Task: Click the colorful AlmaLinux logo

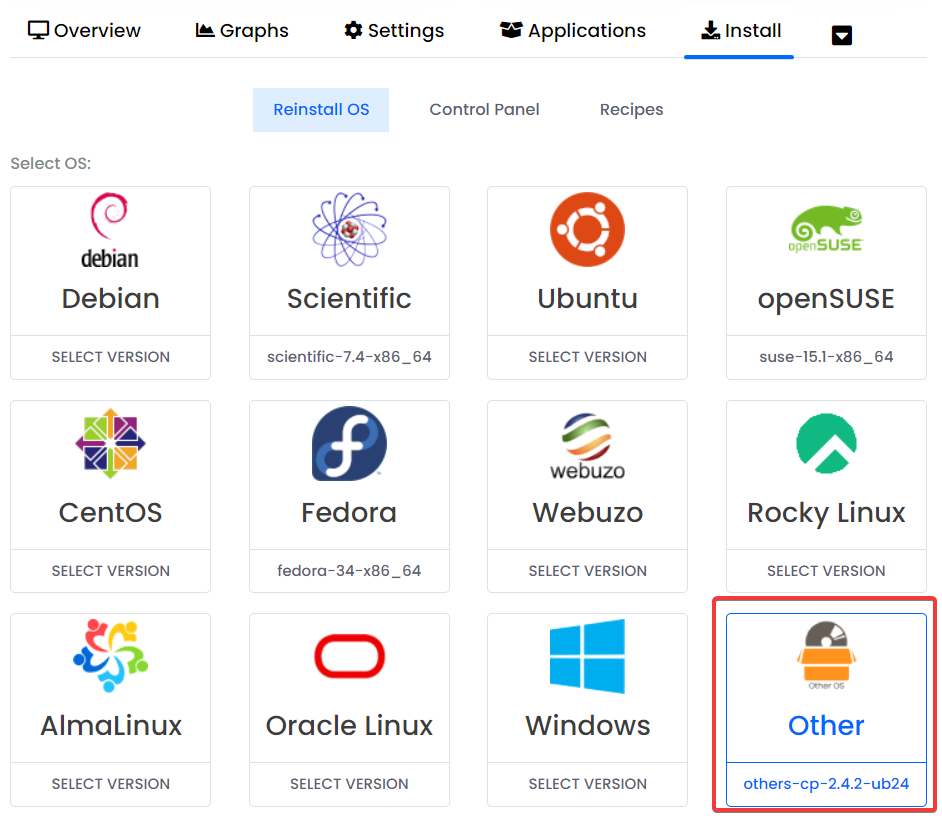Action: [x=110, y=655]
